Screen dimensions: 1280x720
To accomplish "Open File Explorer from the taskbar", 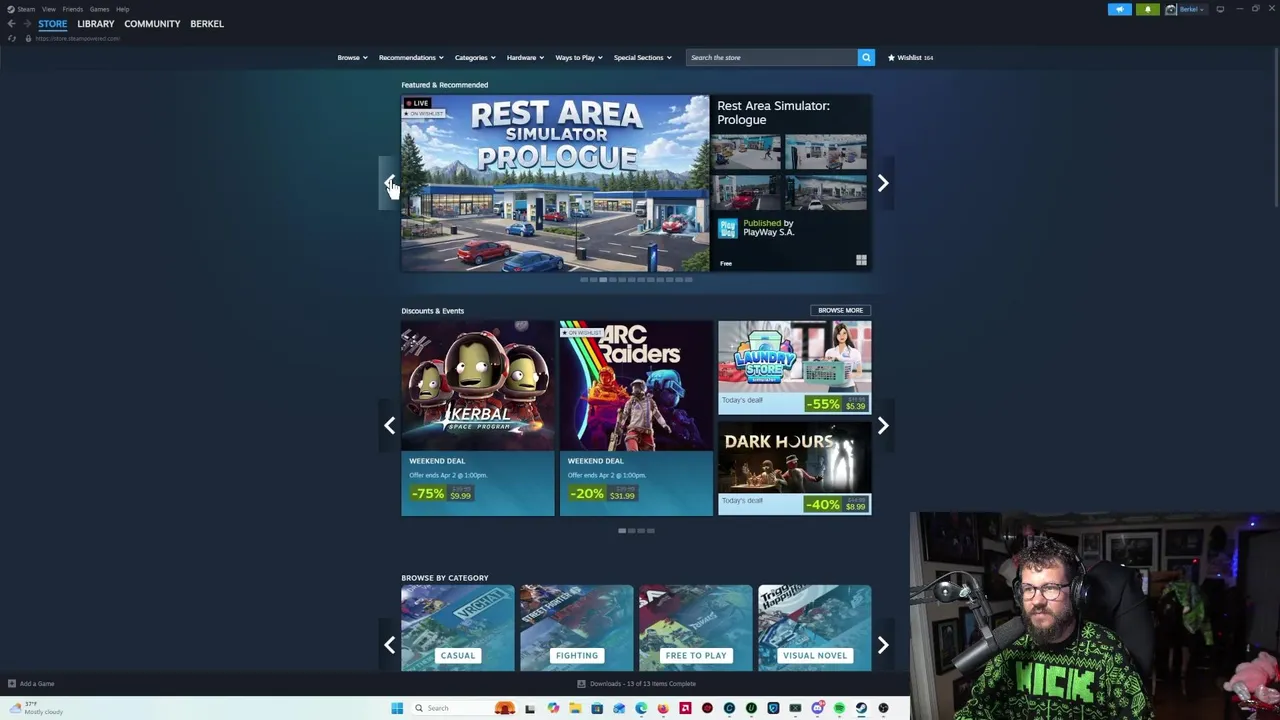I will [575, 708].
